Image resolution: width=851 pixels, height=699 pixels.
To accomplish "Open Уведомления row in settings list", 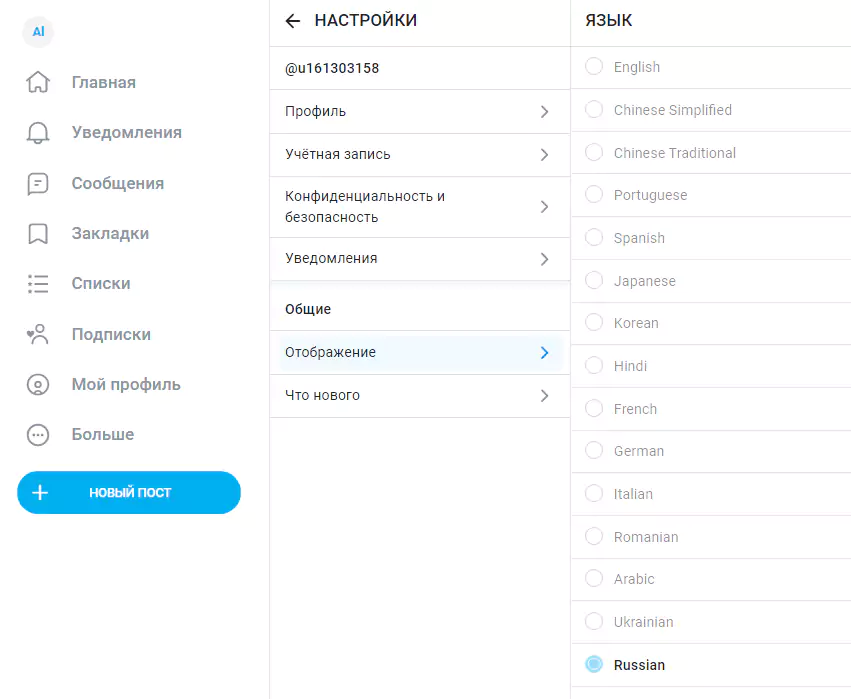I will (420, 259).
